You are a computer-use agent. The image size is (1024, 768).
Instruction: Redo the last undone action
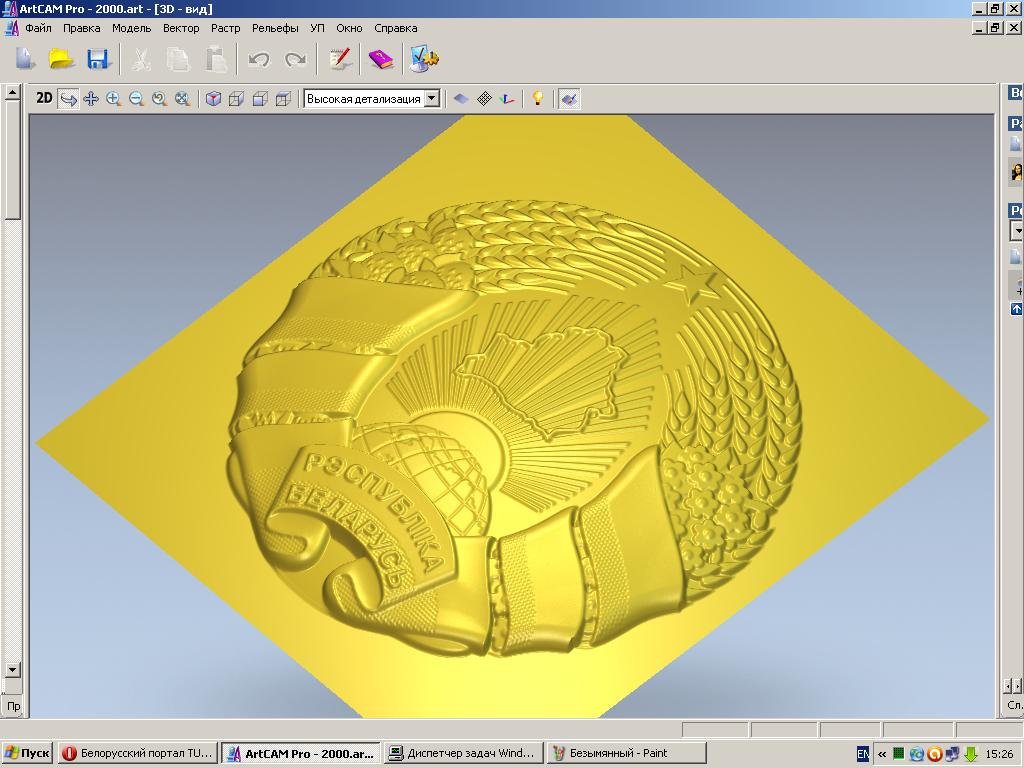pyautogui.click(x=296, y=59)
